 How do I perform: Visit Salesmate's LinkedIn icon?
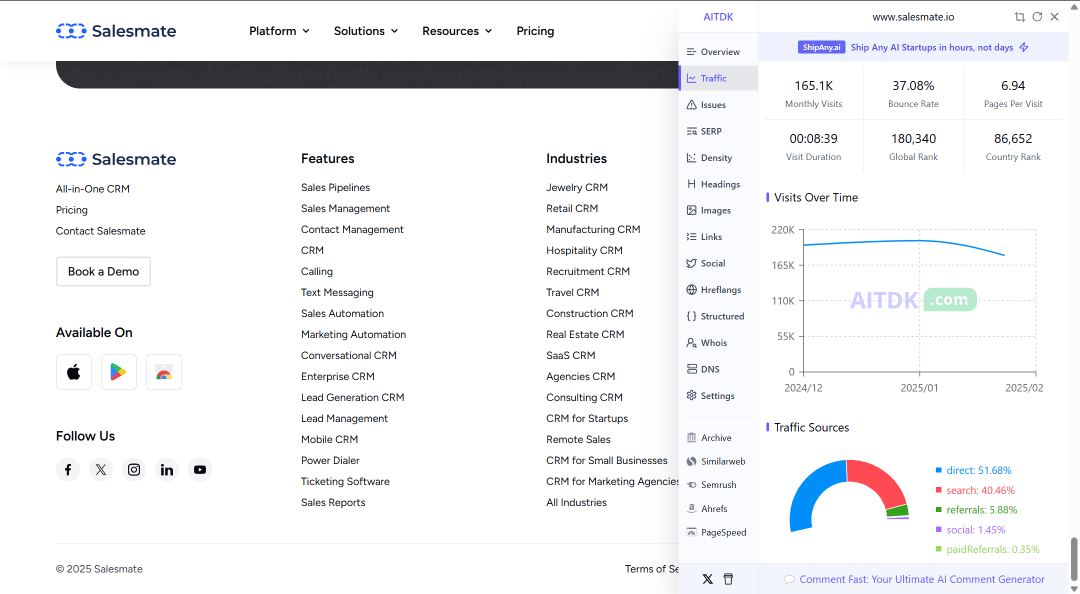point(167,469)
